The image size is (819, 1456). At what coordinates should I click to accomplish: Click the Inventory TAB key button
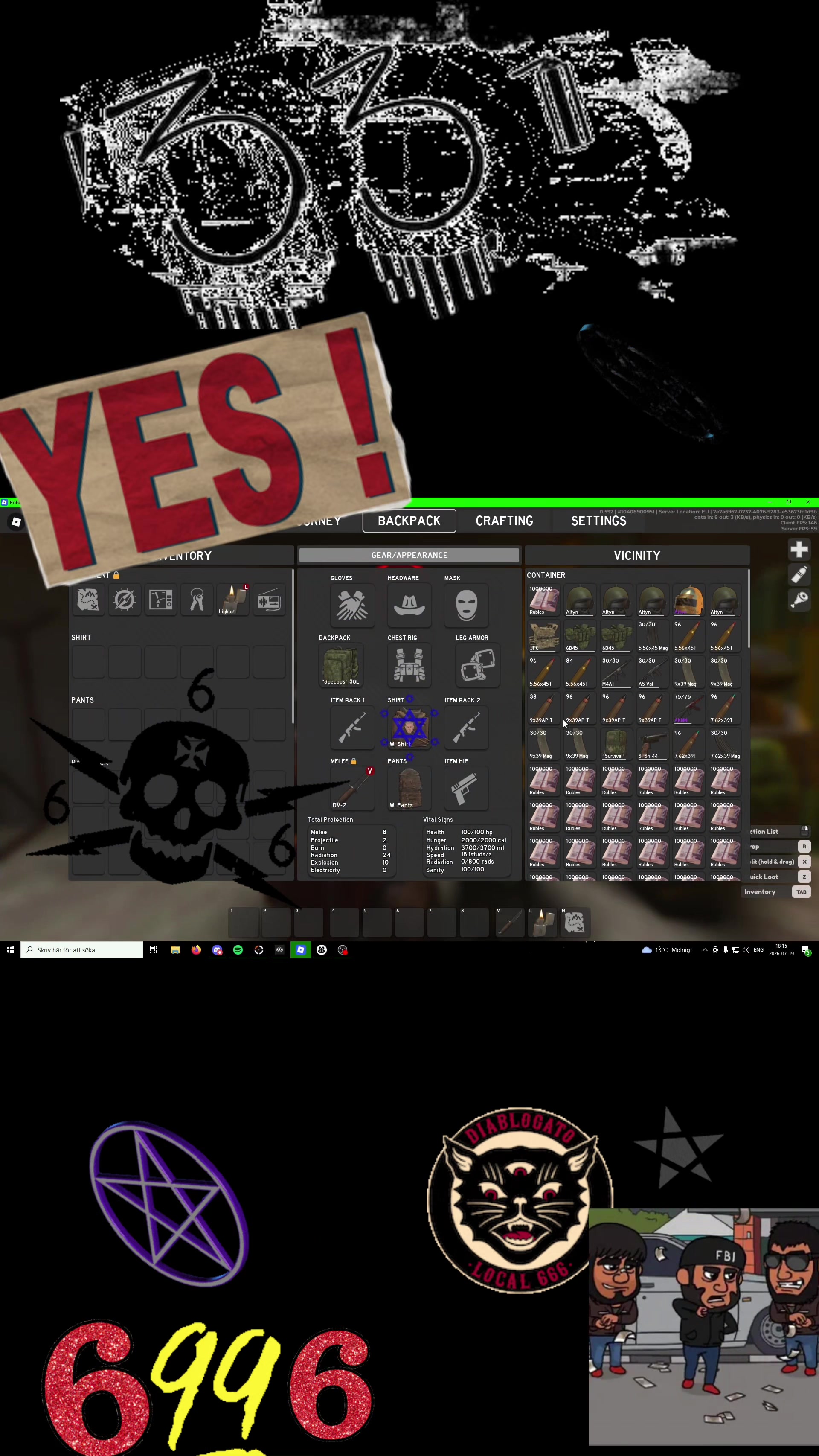click(801, 892)
